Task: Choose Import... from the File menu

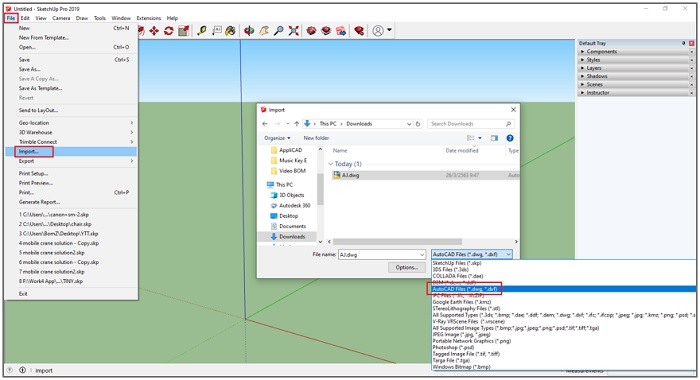Action: (x=71, y=151)
